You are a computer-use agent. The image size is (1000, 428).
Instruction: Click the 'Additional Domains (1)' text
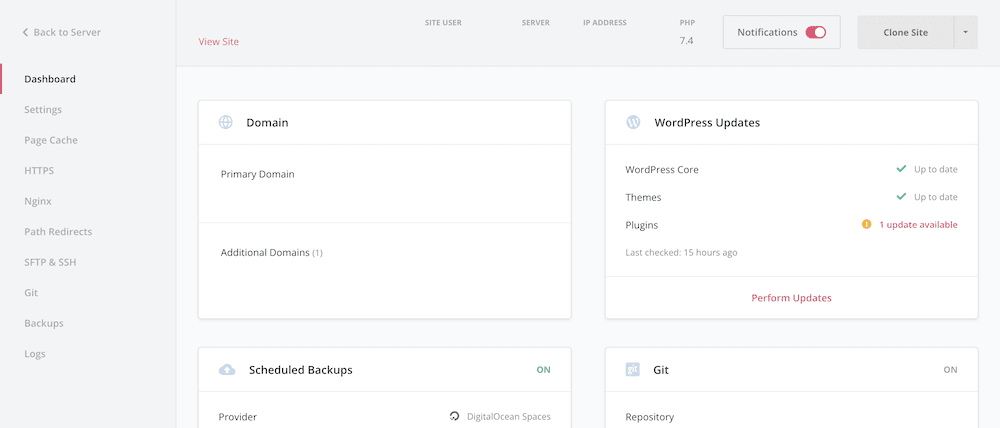click(272, 253)
